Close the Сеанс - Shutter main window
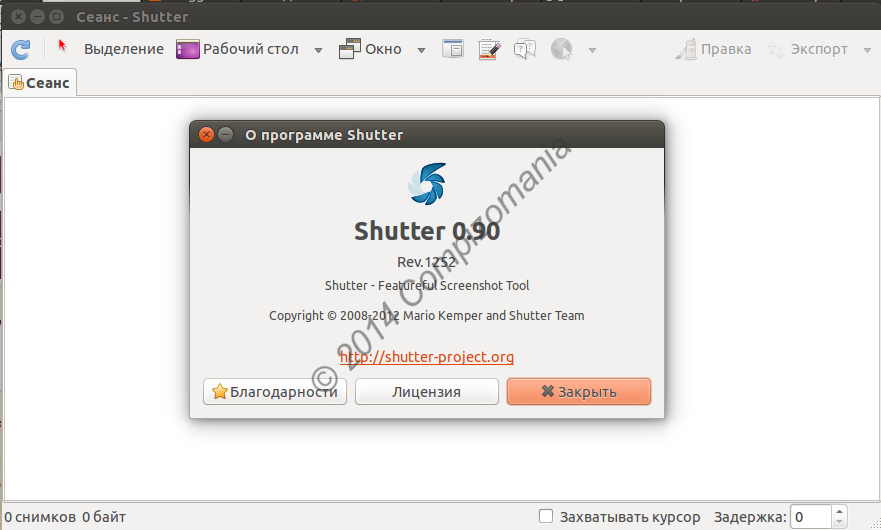 click(19, 17)
